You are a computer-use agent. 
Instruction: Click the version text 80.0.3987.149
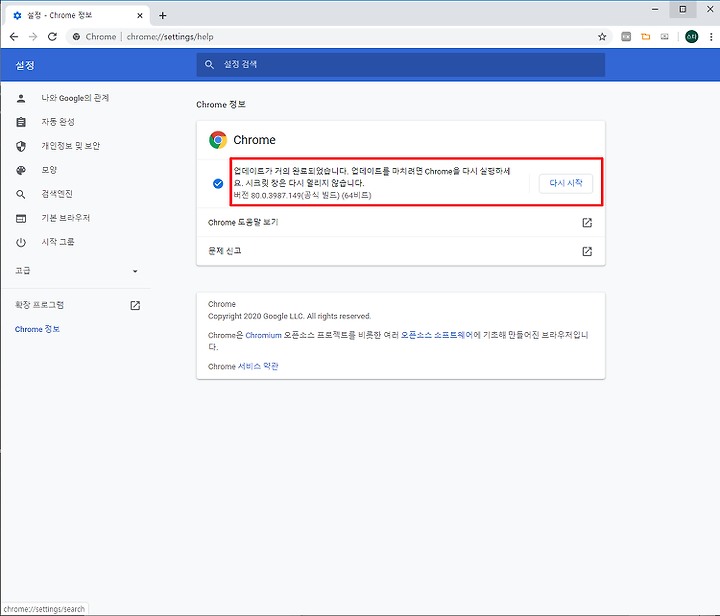click(276, 196)
